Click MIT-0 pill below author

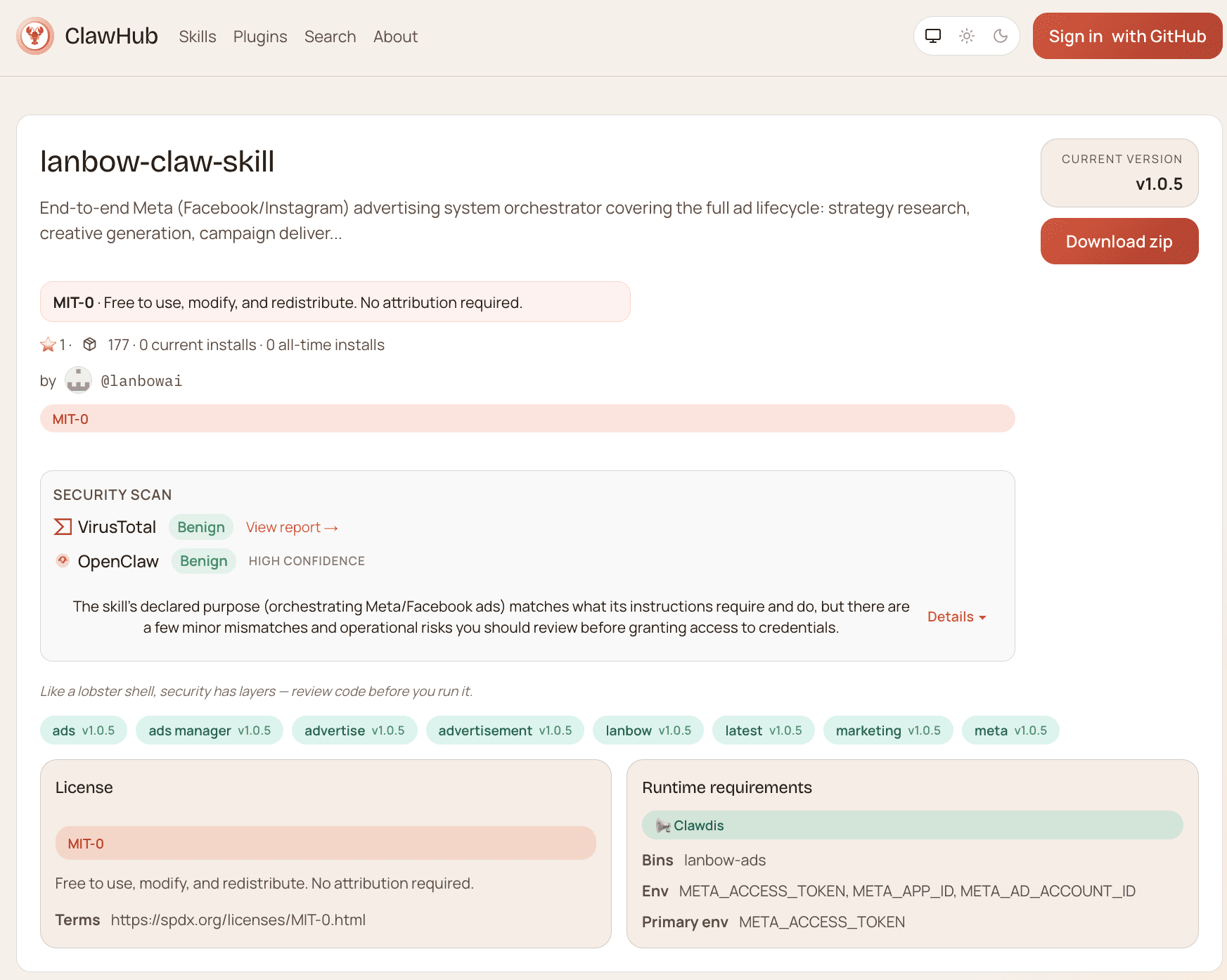click(x=527, y=418)
